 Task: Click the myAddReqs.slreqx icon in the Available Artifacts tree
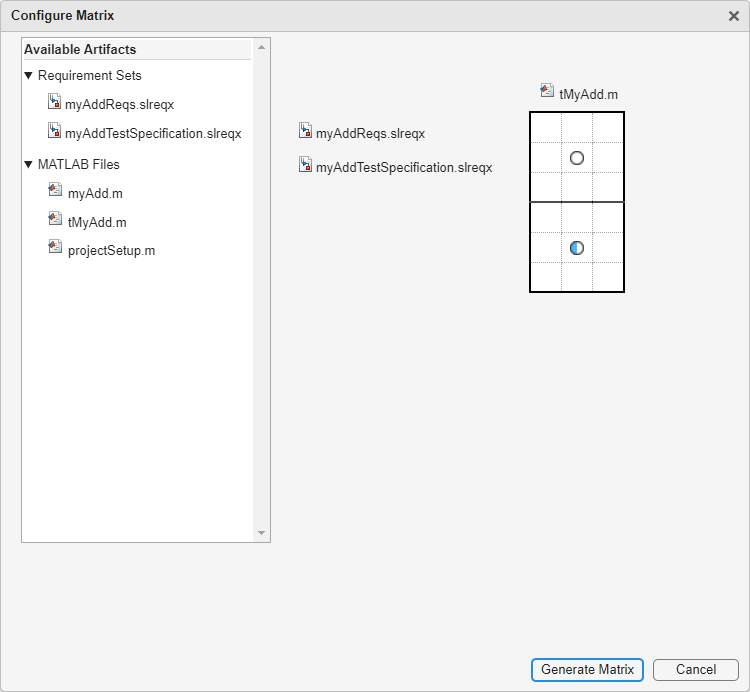pos(55,101)
